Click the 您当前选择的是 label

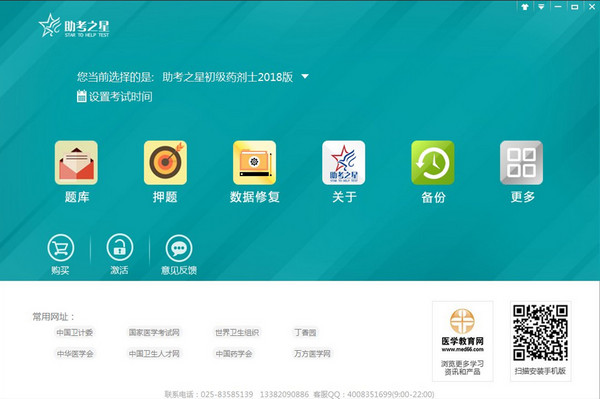115,77
